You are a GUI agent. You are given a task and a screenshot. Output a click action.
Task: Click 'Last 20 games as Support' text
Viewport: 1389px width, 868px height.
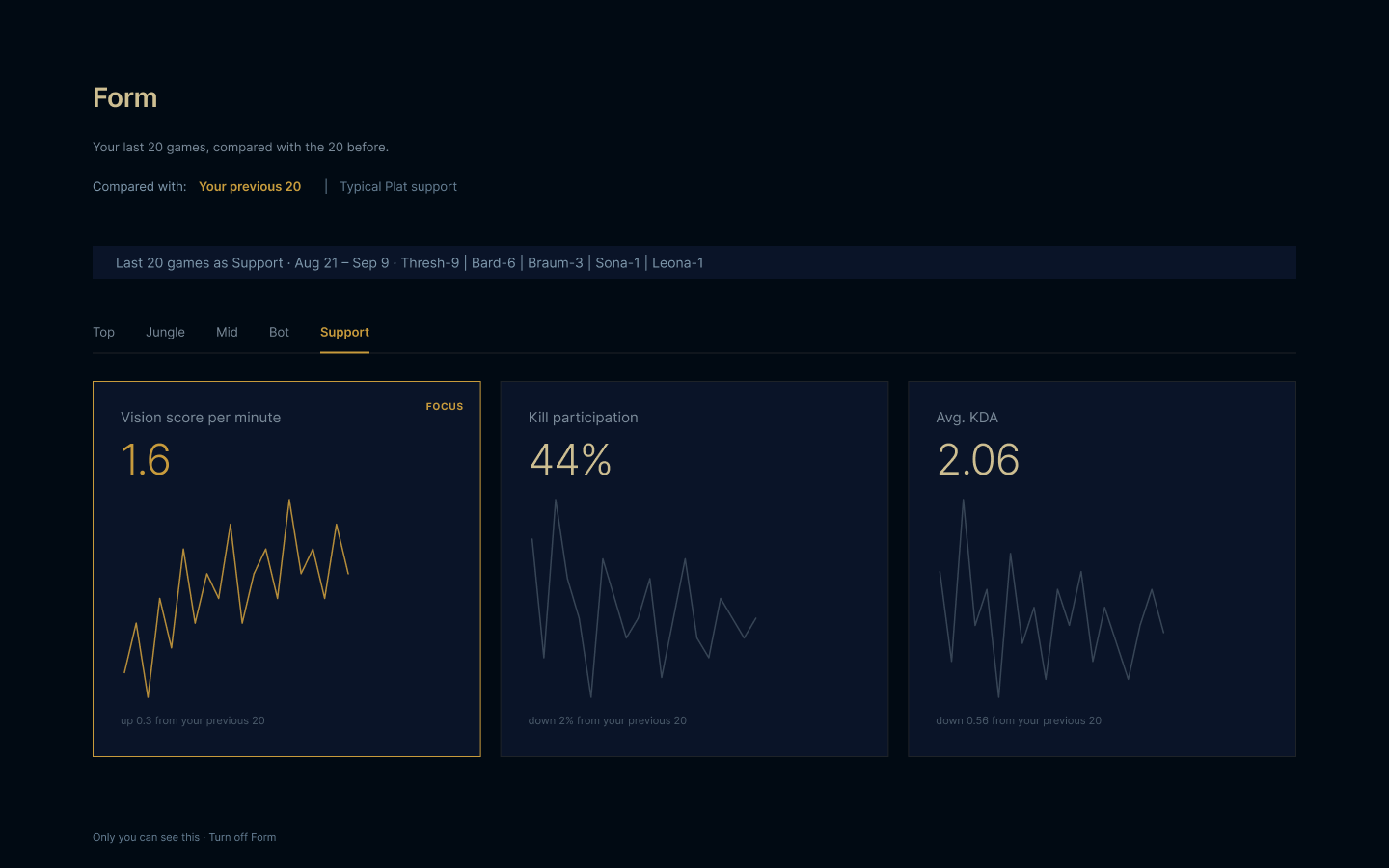point(200,262)
